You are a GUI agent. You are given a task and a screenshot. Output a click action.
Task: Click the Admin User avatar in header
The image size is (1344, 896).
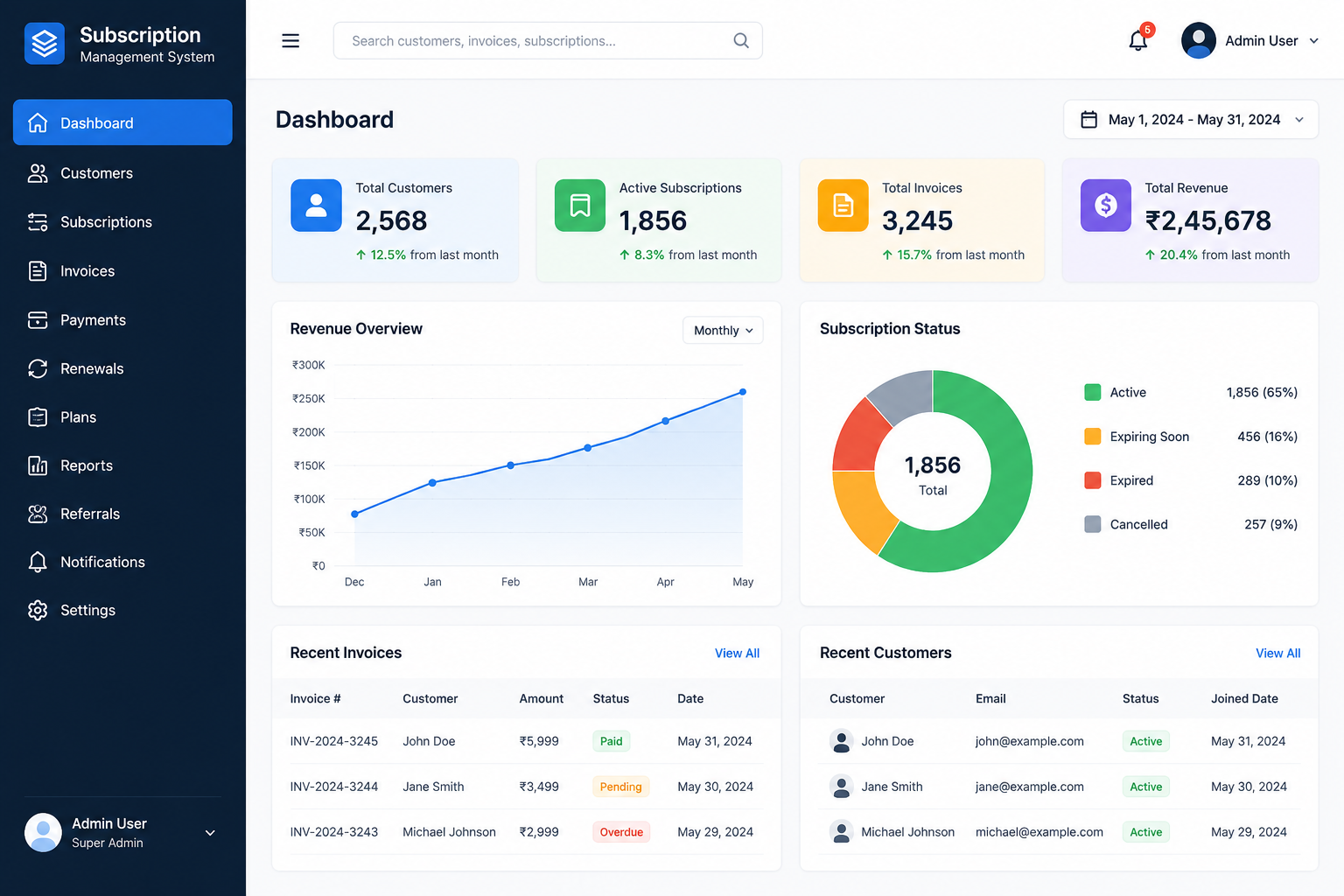[1199, 40]
